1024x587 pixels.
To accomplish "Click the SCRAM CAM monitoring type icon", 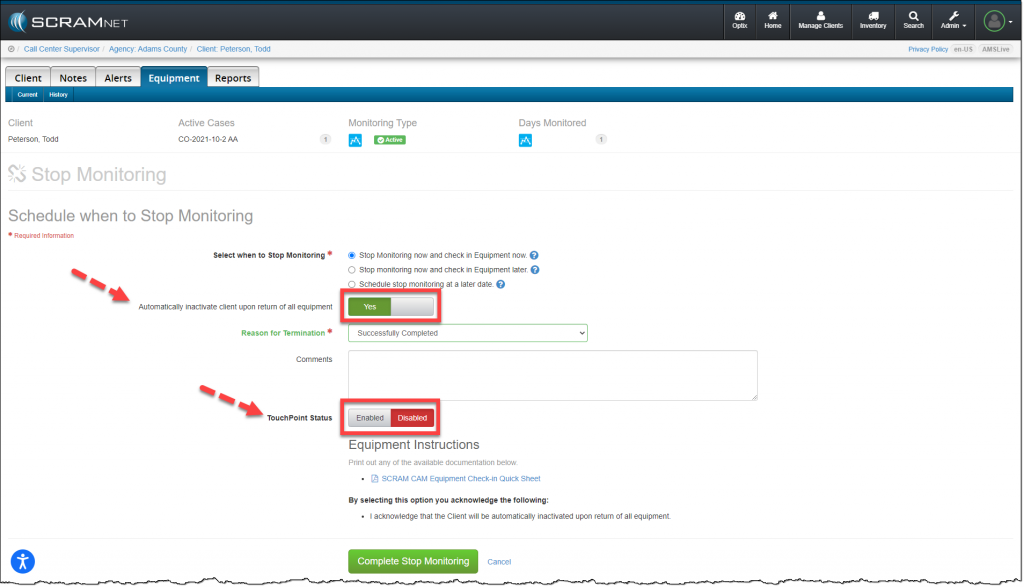I will (x=355, y=140).
